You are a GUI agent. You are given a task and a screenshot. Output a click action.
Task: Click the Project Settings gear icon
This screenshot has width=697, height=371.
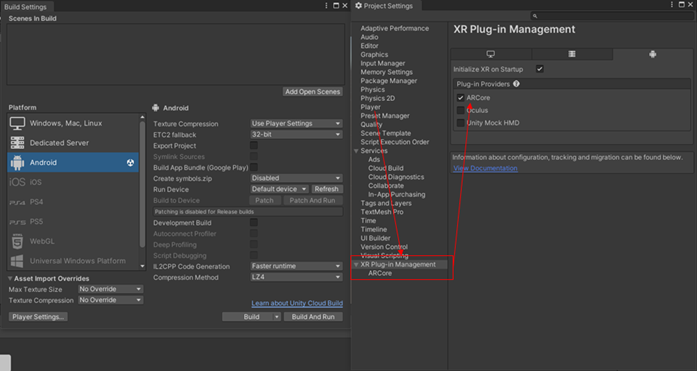coord(358,6)
